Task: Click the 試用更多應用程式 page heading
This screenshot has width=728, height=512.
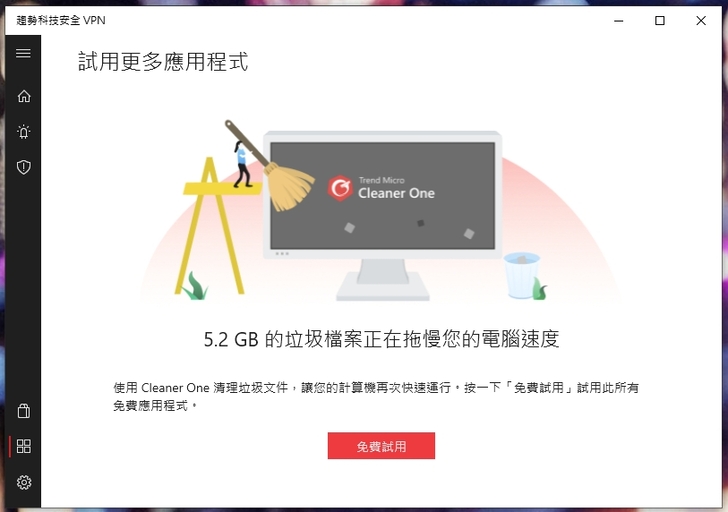Action: coord(163,62)
